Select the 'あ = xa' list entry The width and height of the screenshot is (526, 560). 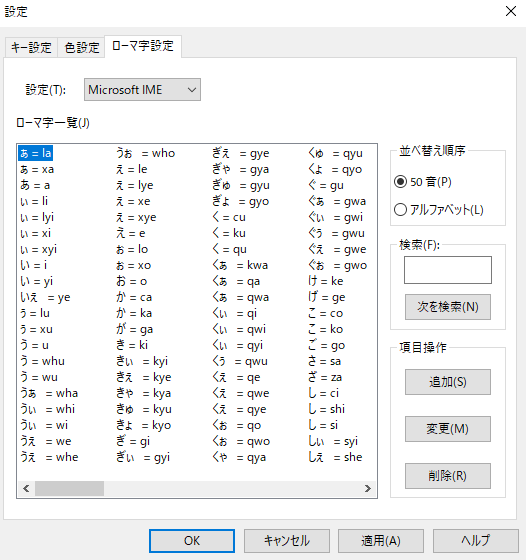(x=37, y=169)
